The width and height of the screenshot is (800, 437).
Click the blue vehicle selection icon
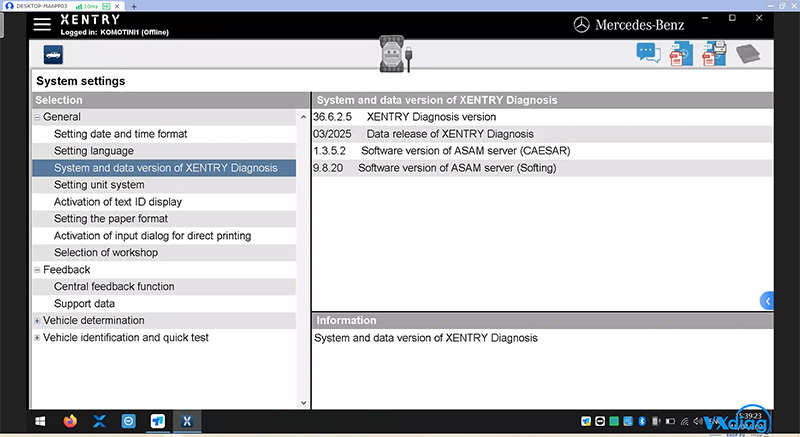53,55
